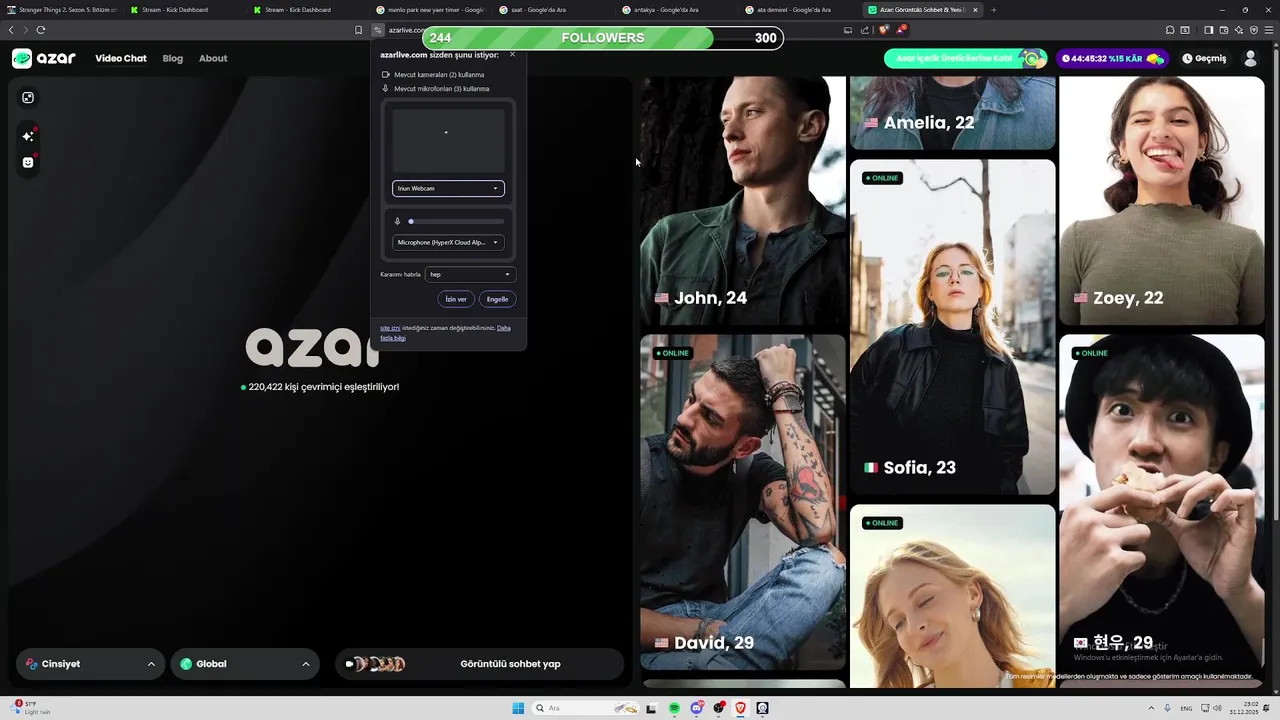The width and height of the screenshot is (1280, 720).
Task: Close the Azar browser tab
Action: click(x=975, y=10)
